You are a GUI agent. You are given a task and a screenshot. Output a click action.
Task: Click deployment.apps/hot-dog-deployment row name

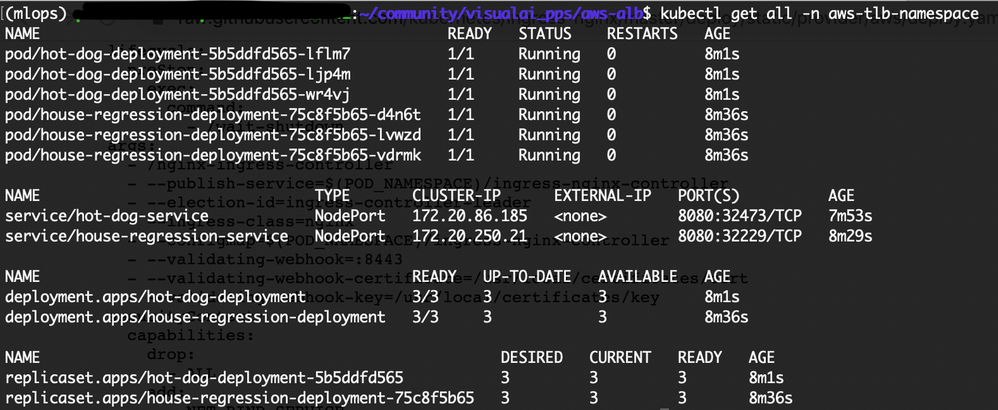155,297
